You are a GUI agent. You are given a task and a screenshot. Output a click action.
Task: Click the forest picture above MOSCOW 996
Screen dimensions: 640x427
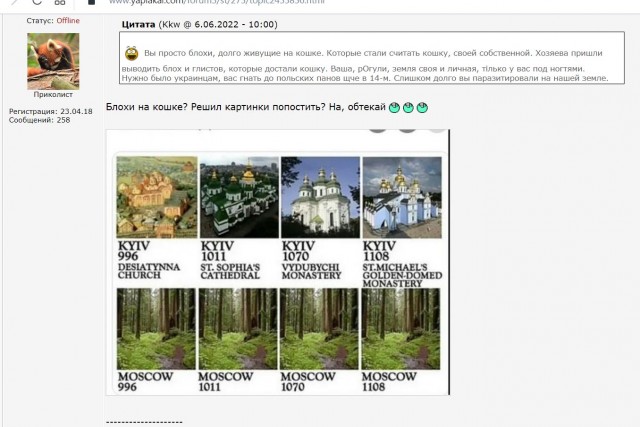tap(156, 329)
